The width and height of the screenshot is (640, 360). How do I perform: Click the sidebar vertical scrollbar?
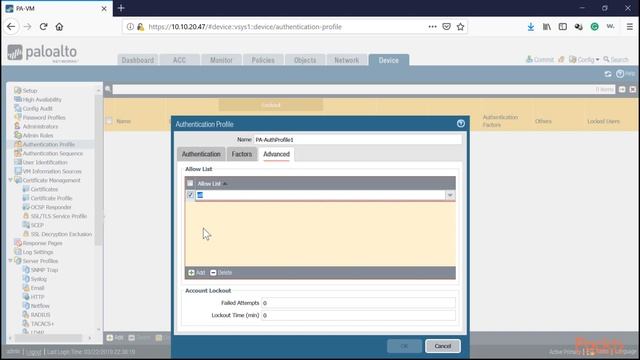point(98,171)
